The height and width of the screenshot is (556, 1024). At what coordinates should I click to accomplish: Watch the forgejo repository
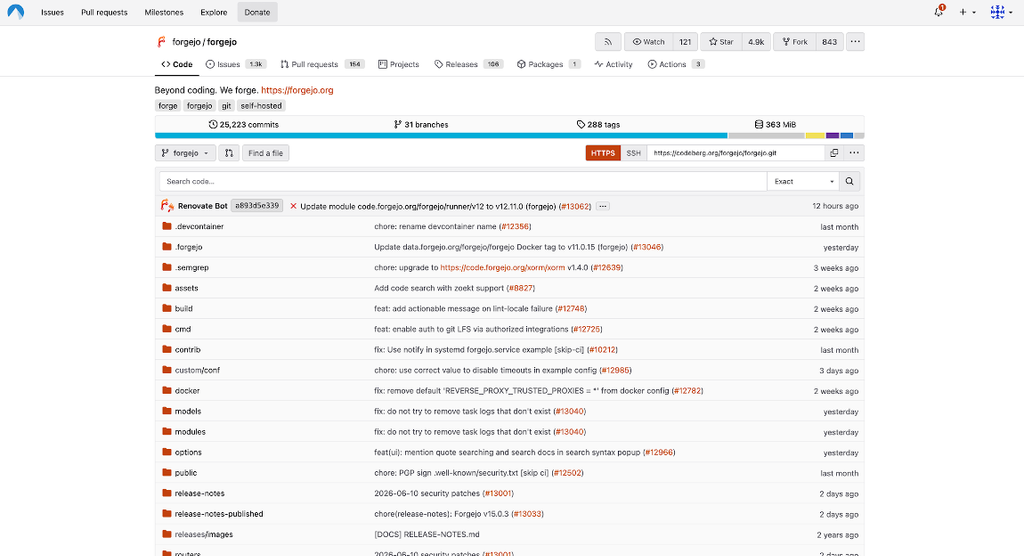pyautogui.click(x=648, y=42)
